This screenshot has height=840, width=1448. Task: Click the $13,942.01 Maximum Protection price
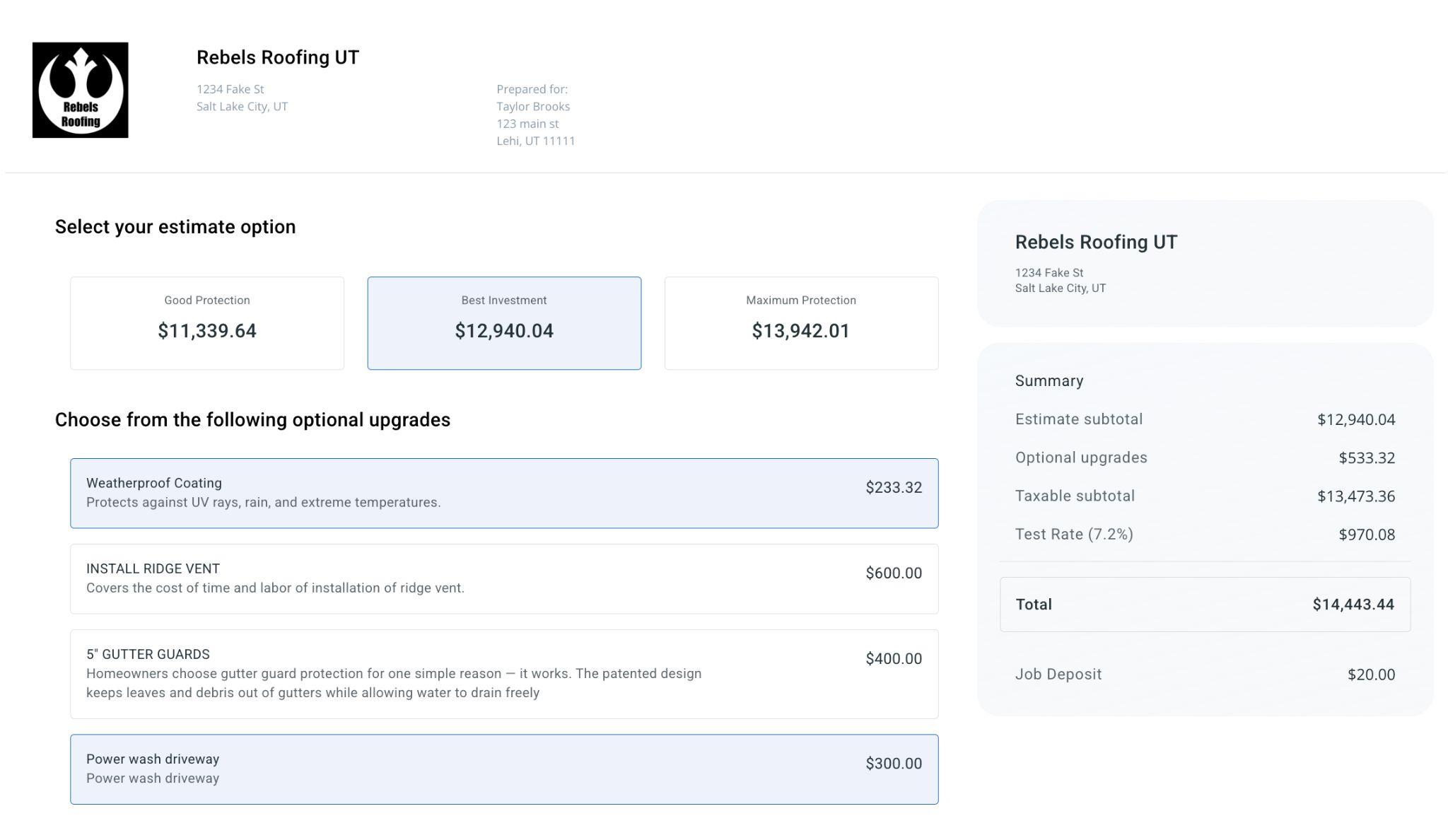pyautogui.click(x=800, y=331)
